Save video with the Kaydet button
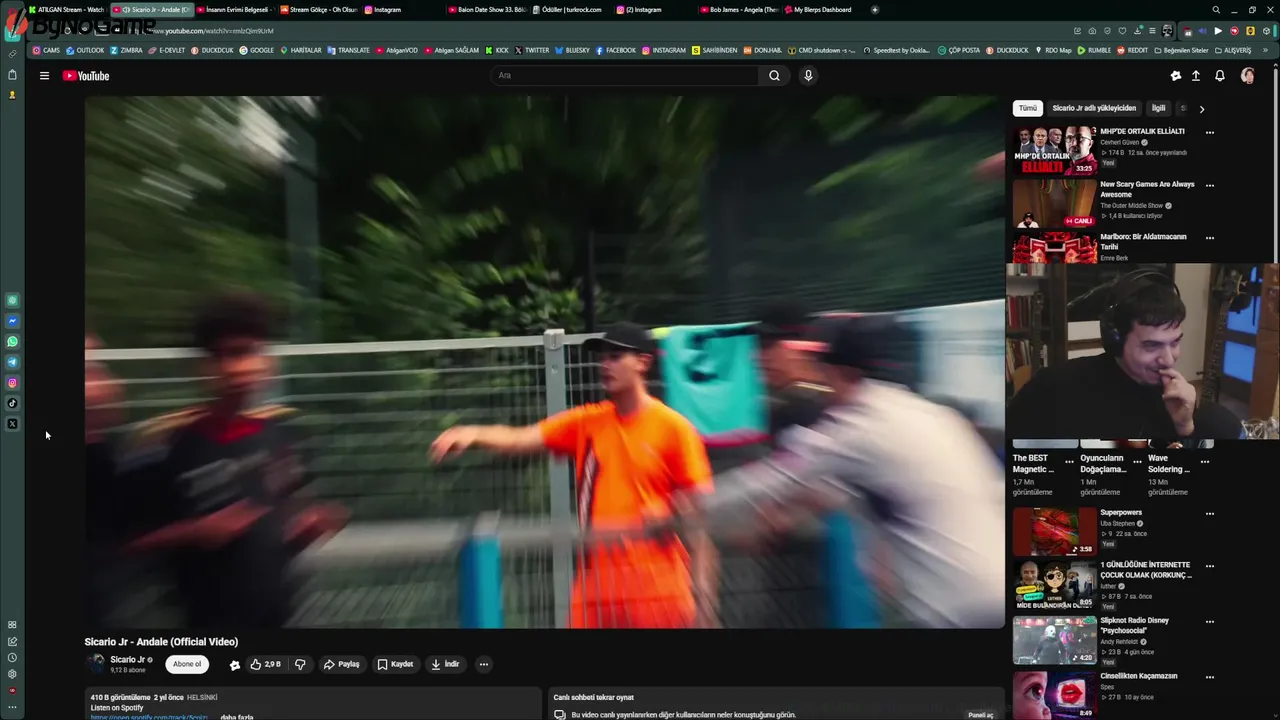This screenshot has width=1280, height=720. 395,664
